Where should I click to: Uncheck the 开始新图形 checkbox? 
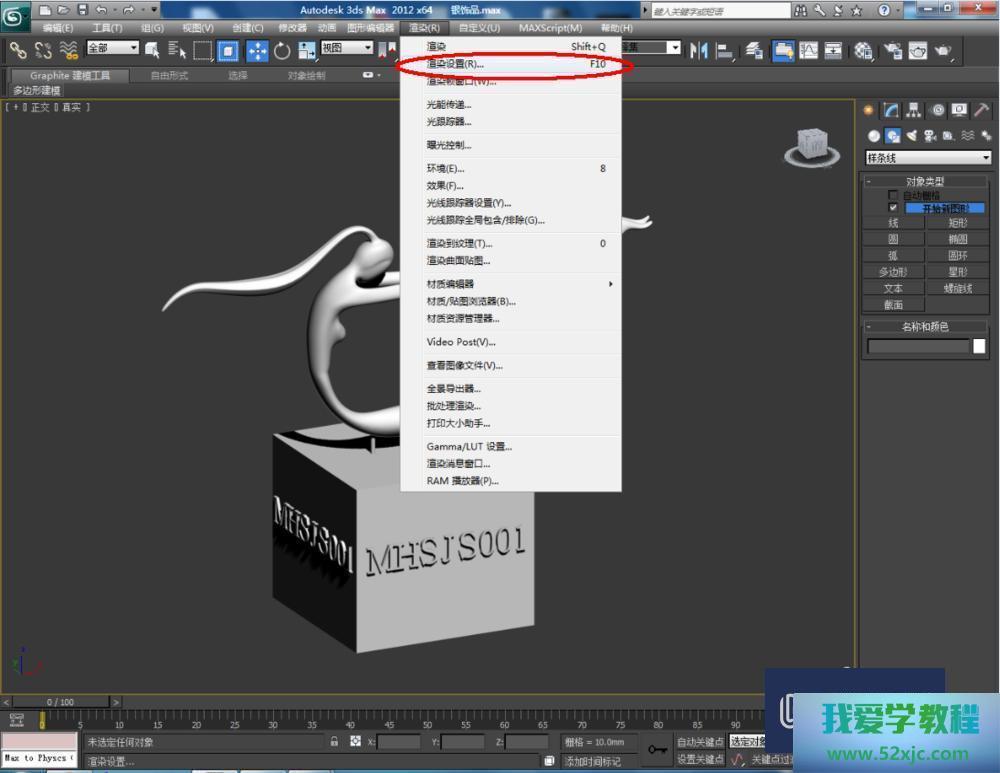tap(893, 208)
